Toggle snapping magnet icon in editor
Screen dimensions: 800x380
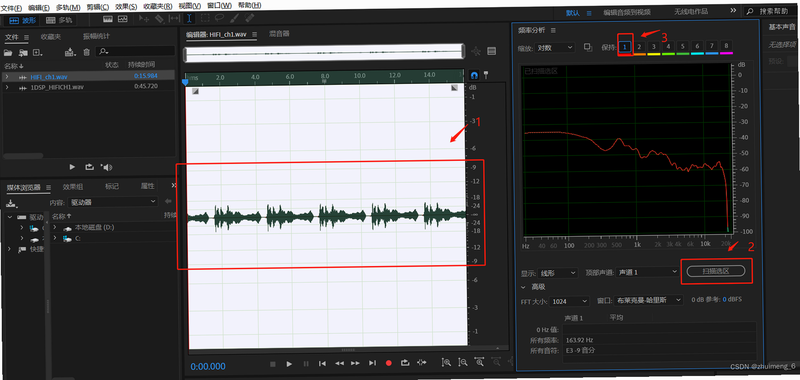coord(474,75)
